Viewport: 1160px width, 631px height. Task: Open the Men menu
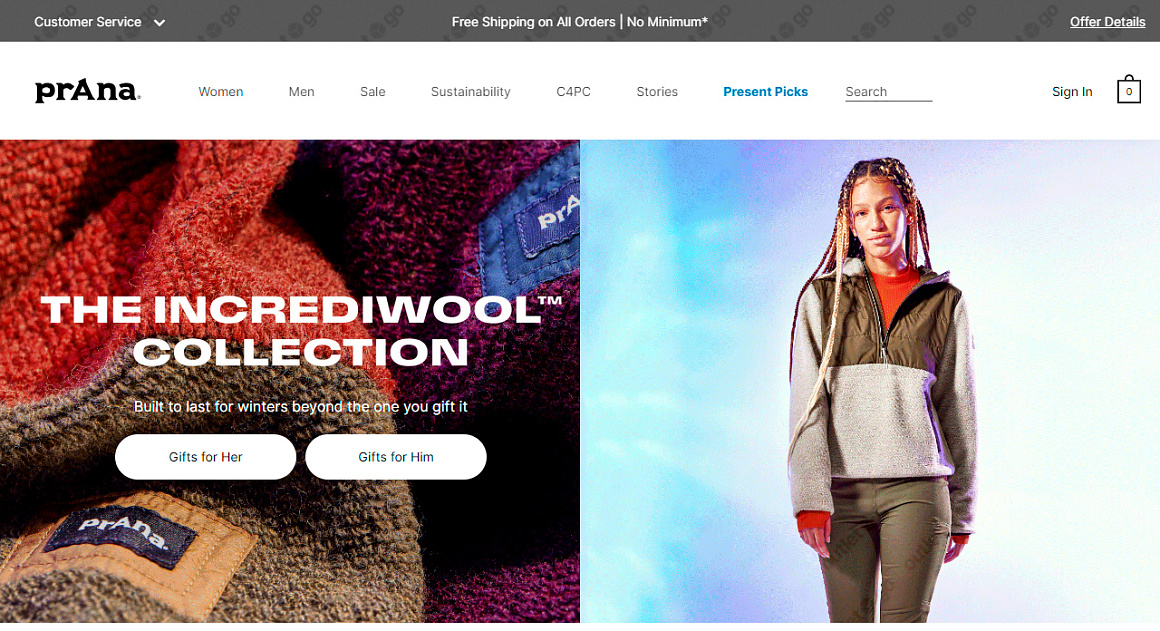click(301, 92)
